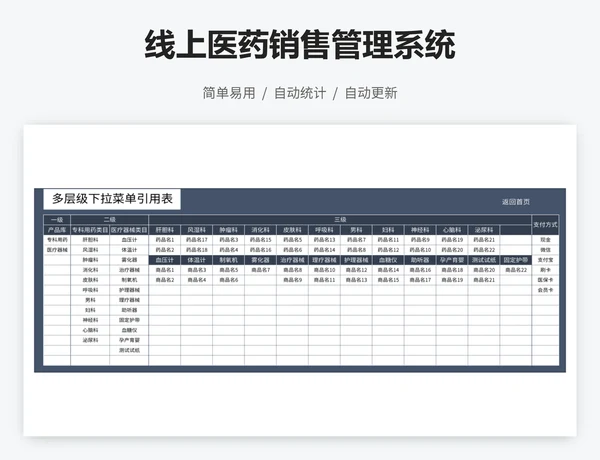Select the 商品名4 cell
Viewport: 600px width, 460px height.
point(197,280)
